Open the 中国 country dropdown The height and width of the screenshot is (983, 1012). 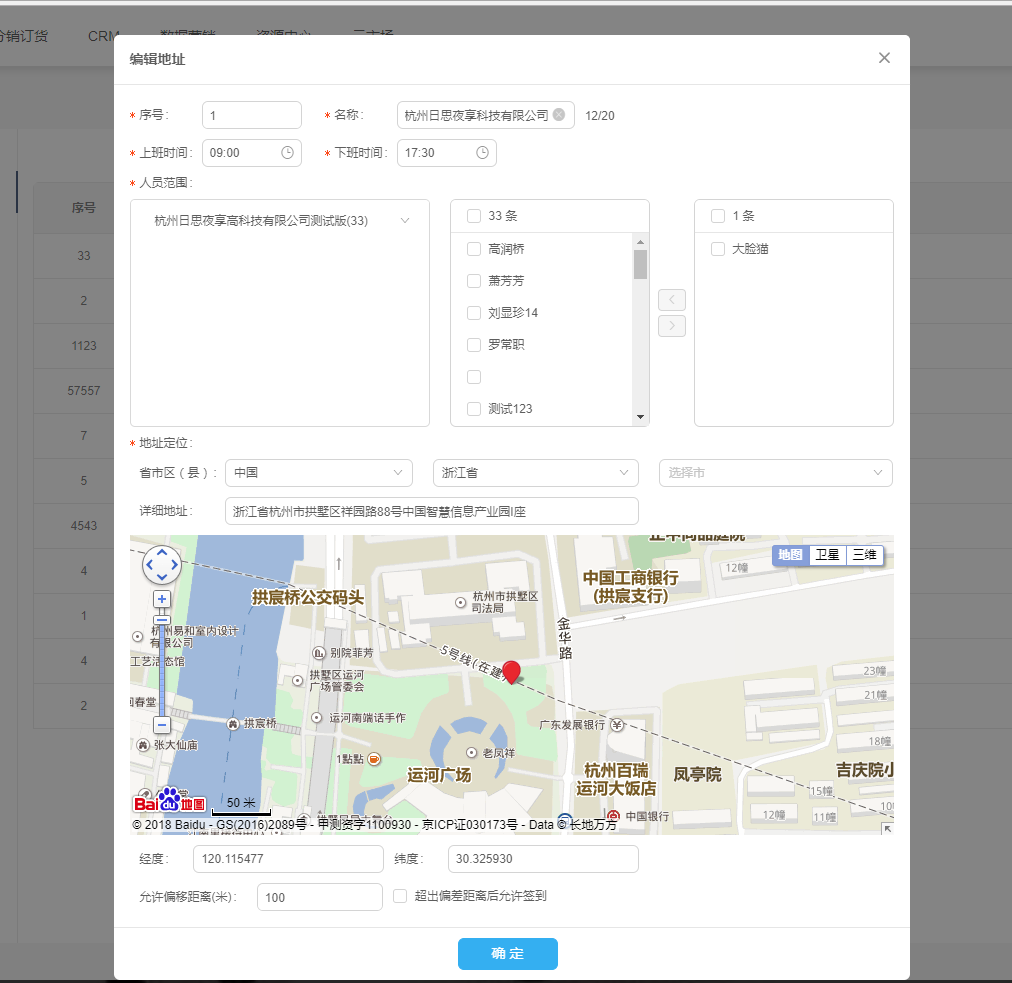319,473
